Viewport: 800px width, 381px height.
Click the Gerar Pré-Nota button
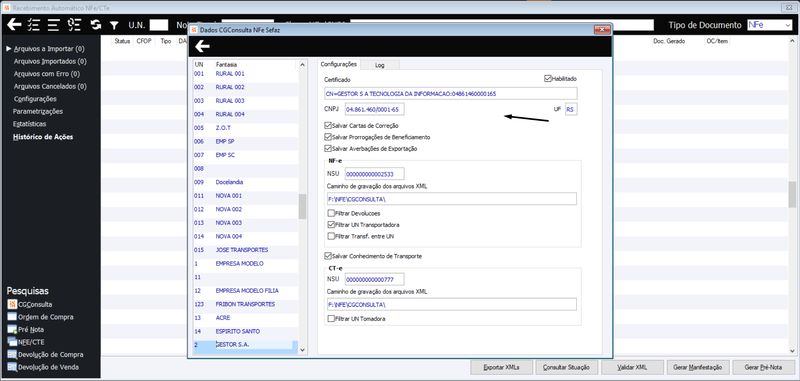763,367
